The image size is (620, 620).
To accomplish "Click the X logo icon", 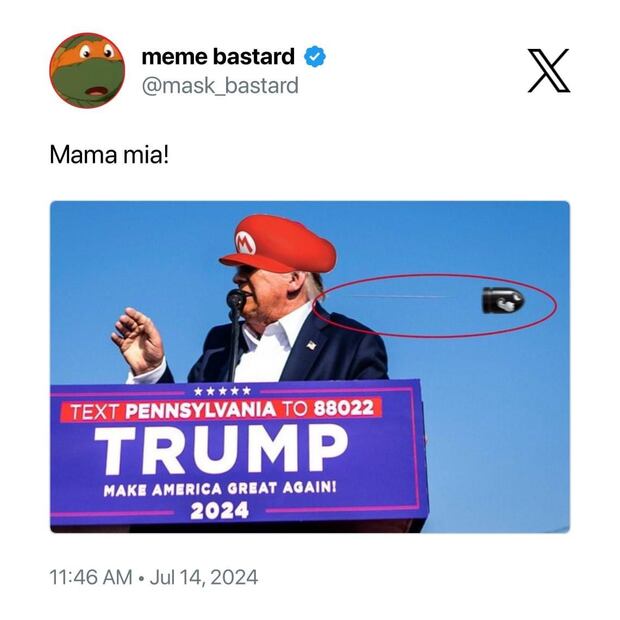I will pos(549,71).
